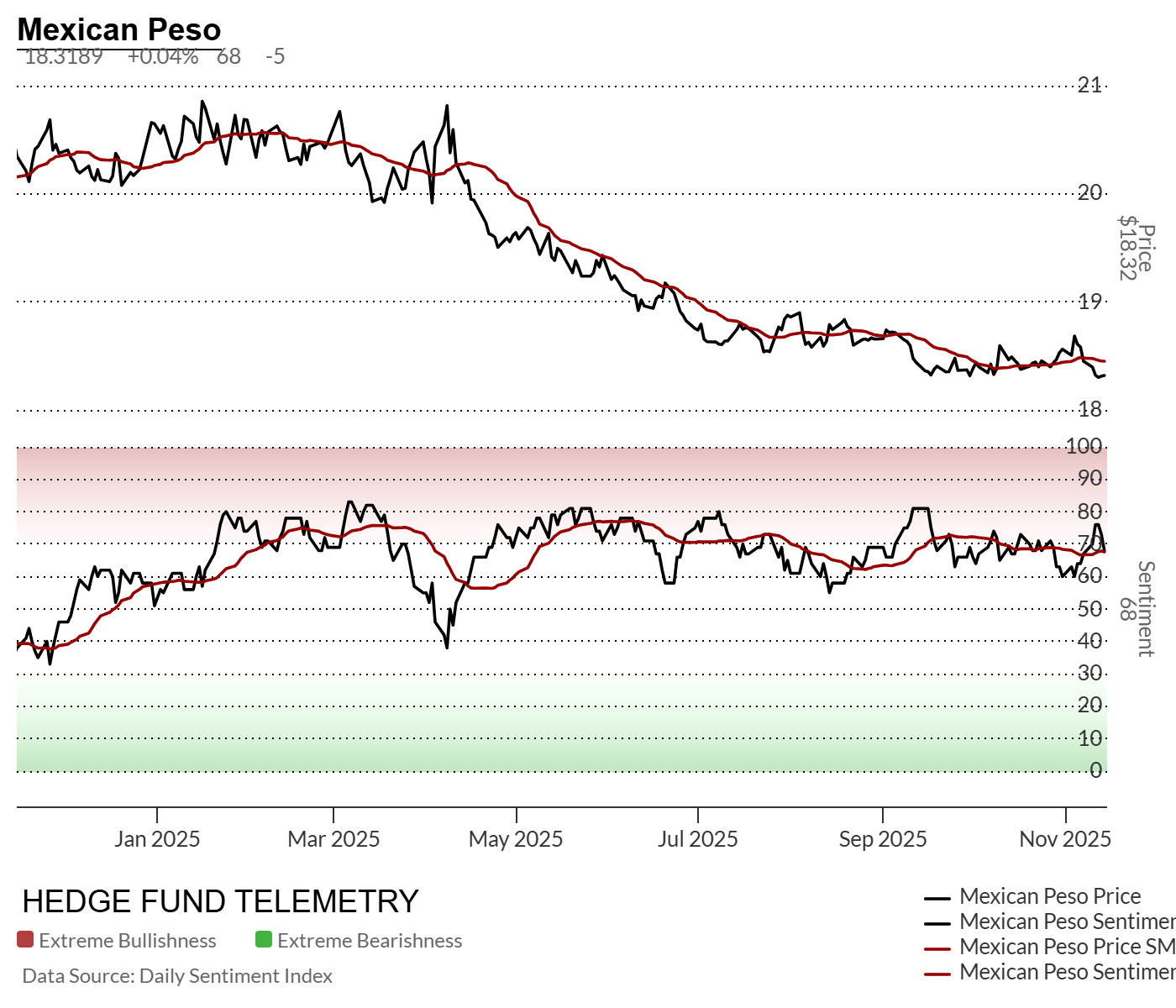The width and height of the screenshot is (1176, 1008).
Task: Toggle the Mexican Peso Price legend entry
Action: tap(1050, 896)
